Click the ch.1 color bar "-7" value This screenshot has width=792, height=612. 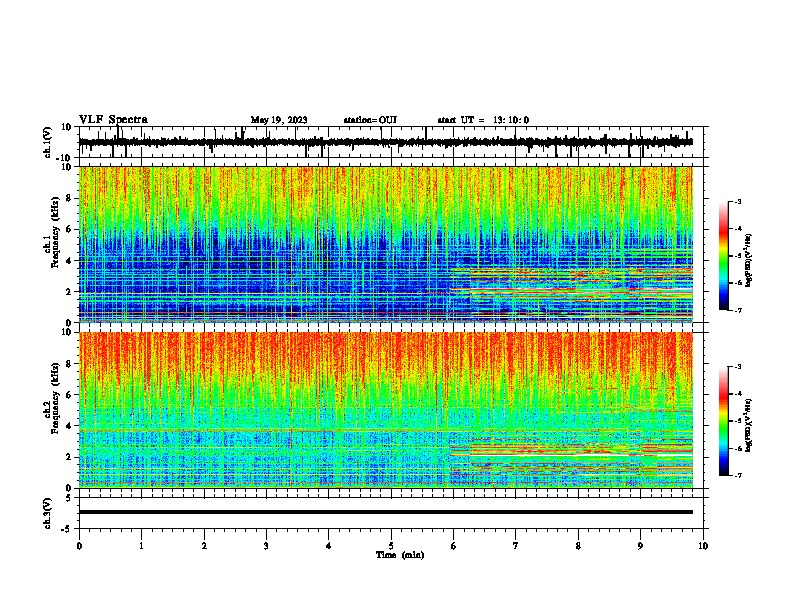pyautogui.click(x=738, y=310)
